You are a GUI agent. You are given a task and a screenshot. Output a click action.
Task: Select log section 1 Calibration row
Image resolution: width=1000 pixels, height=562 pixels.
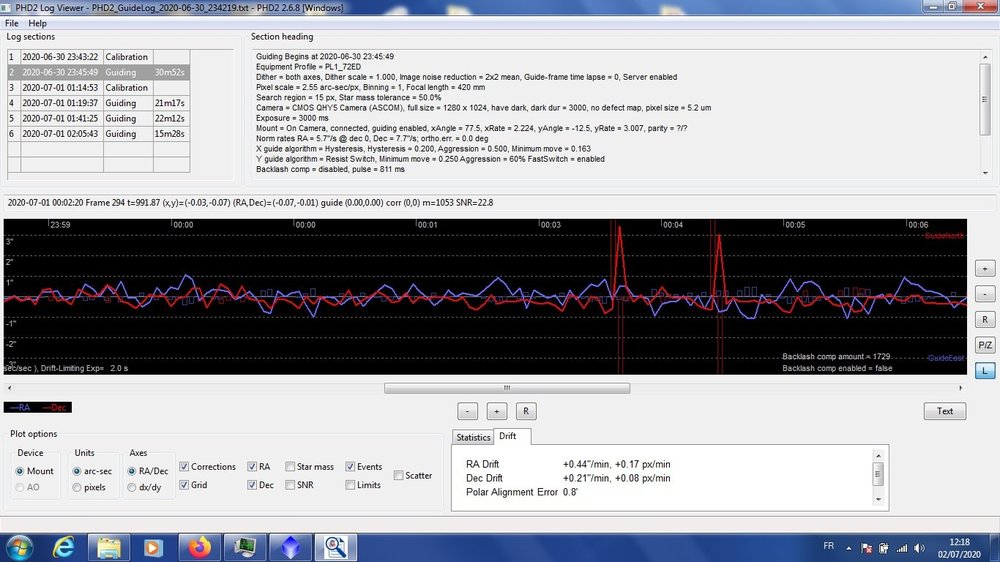98,57
